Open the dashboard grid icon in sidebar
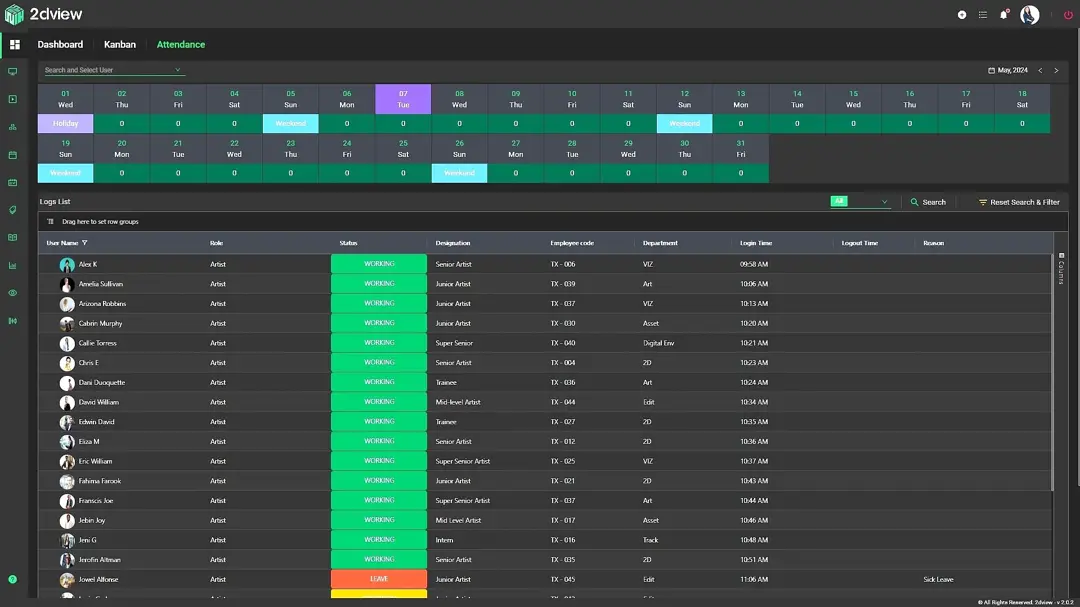 pyautogui.click(x=14, y=45)
